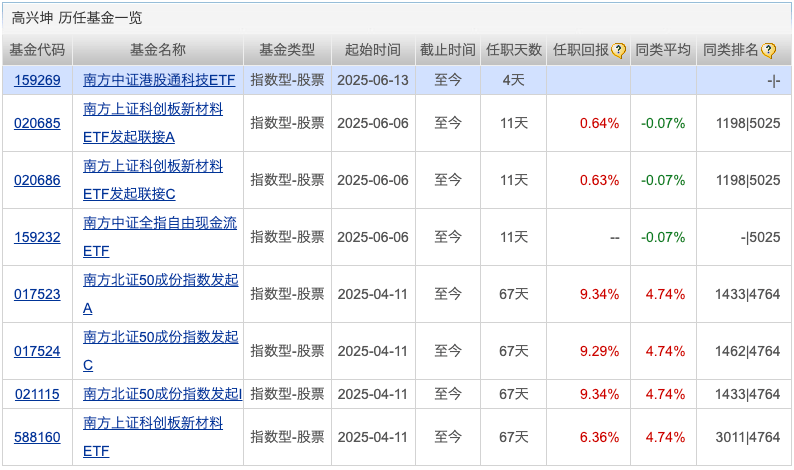
Task: Open 南方北证50成份指数发起I link
Action: click(163, 394)
